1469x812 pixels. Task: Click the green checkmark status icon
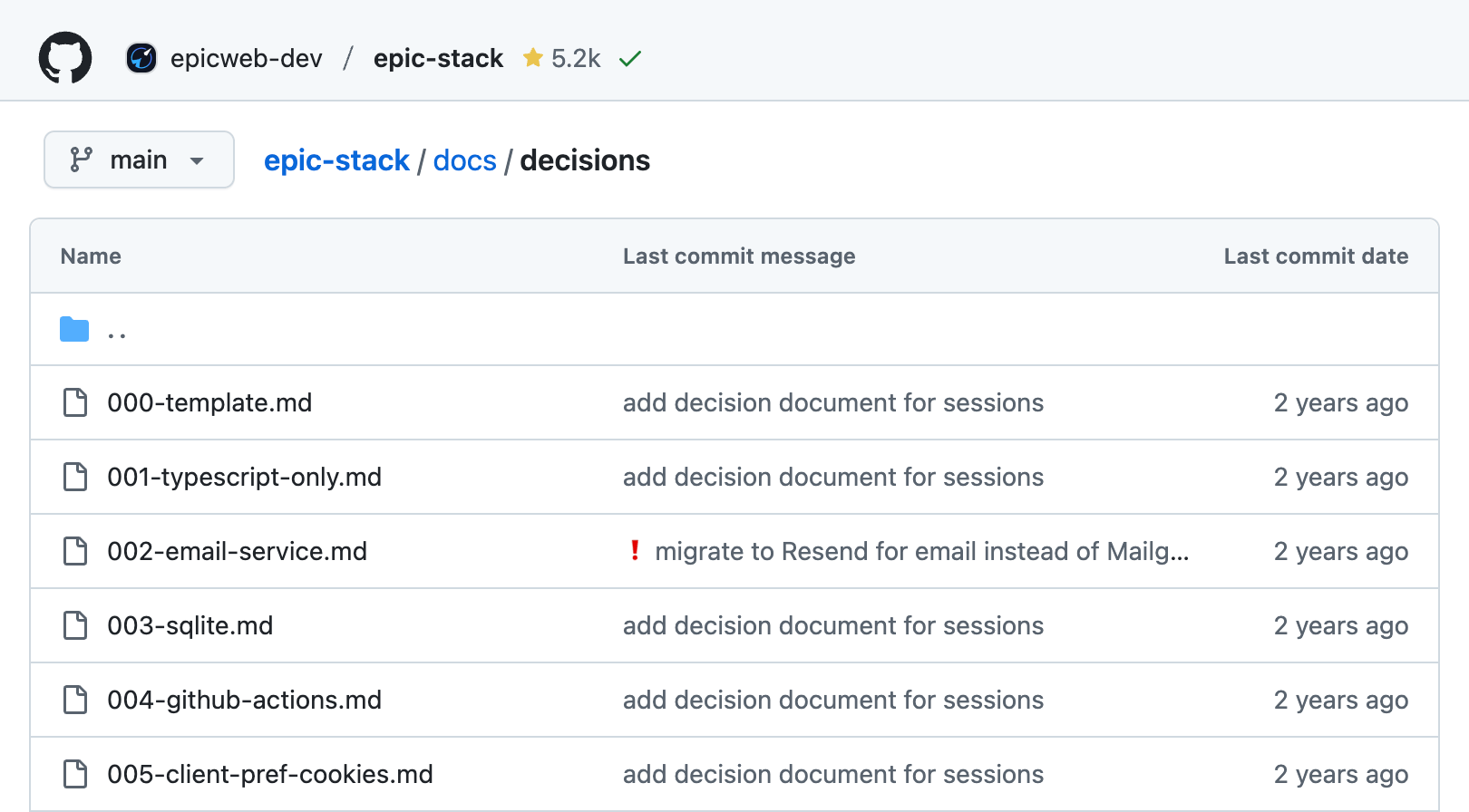[x=630, y=59]
